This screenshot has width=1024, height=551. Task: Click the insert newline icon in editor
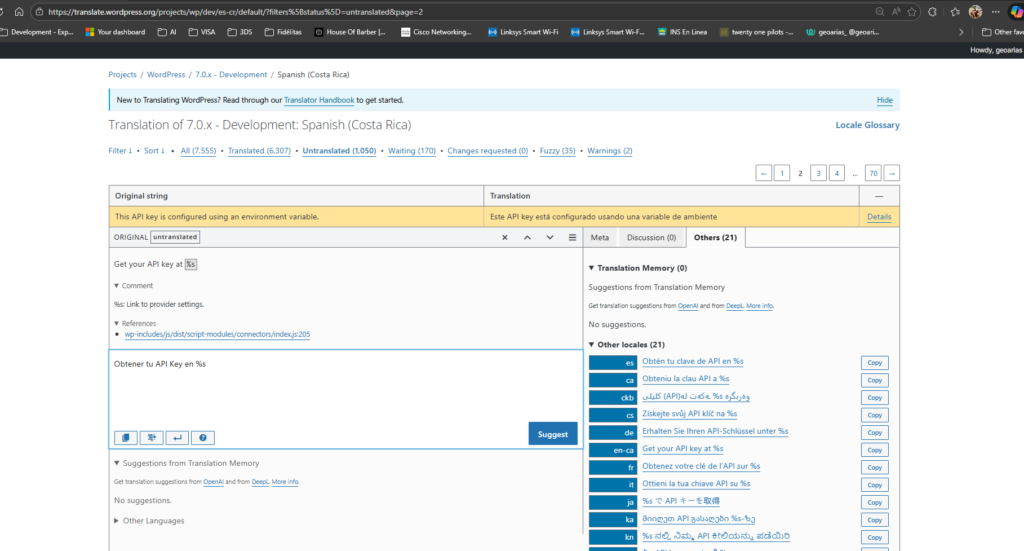177,437
